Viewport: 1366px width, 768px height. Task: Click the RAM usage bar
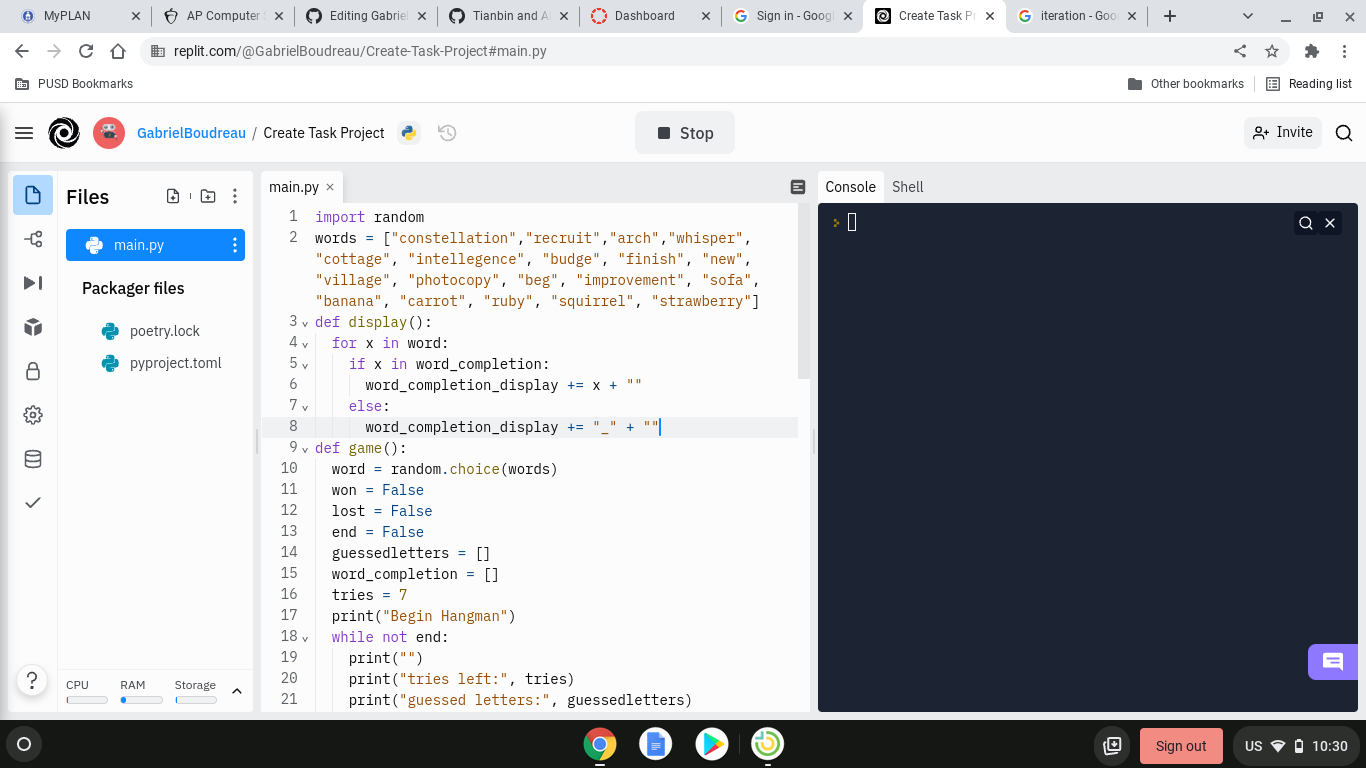click(140, 700)
